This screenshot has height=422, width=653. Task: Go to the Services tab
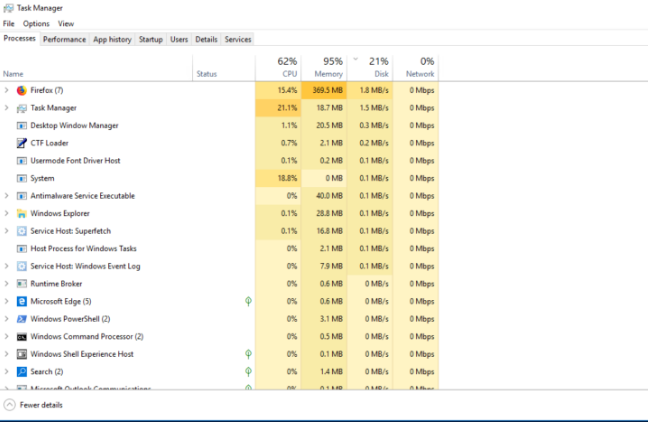[x=238, y=40]
